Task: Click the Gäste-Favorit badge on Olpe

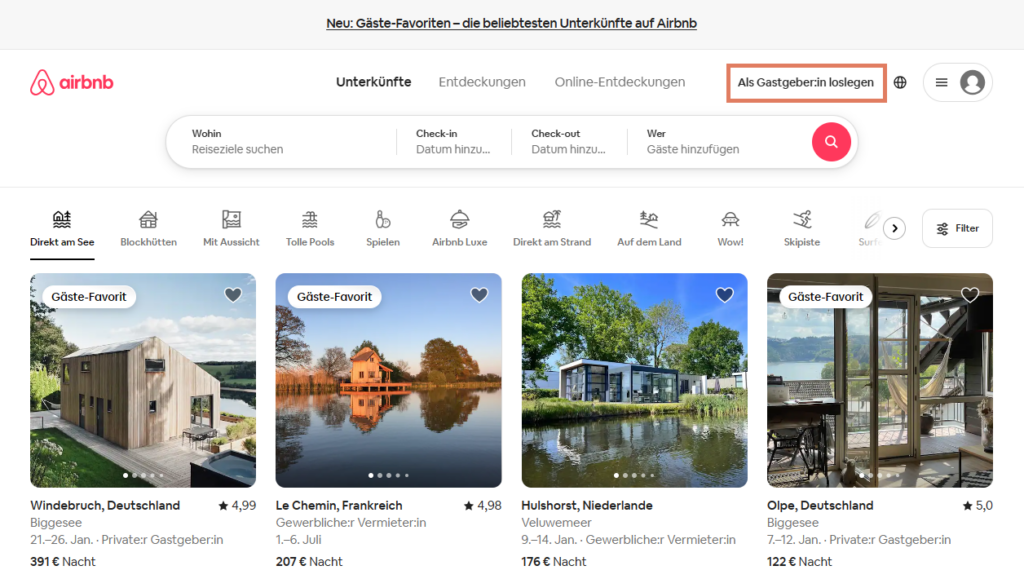Action: 825,296
